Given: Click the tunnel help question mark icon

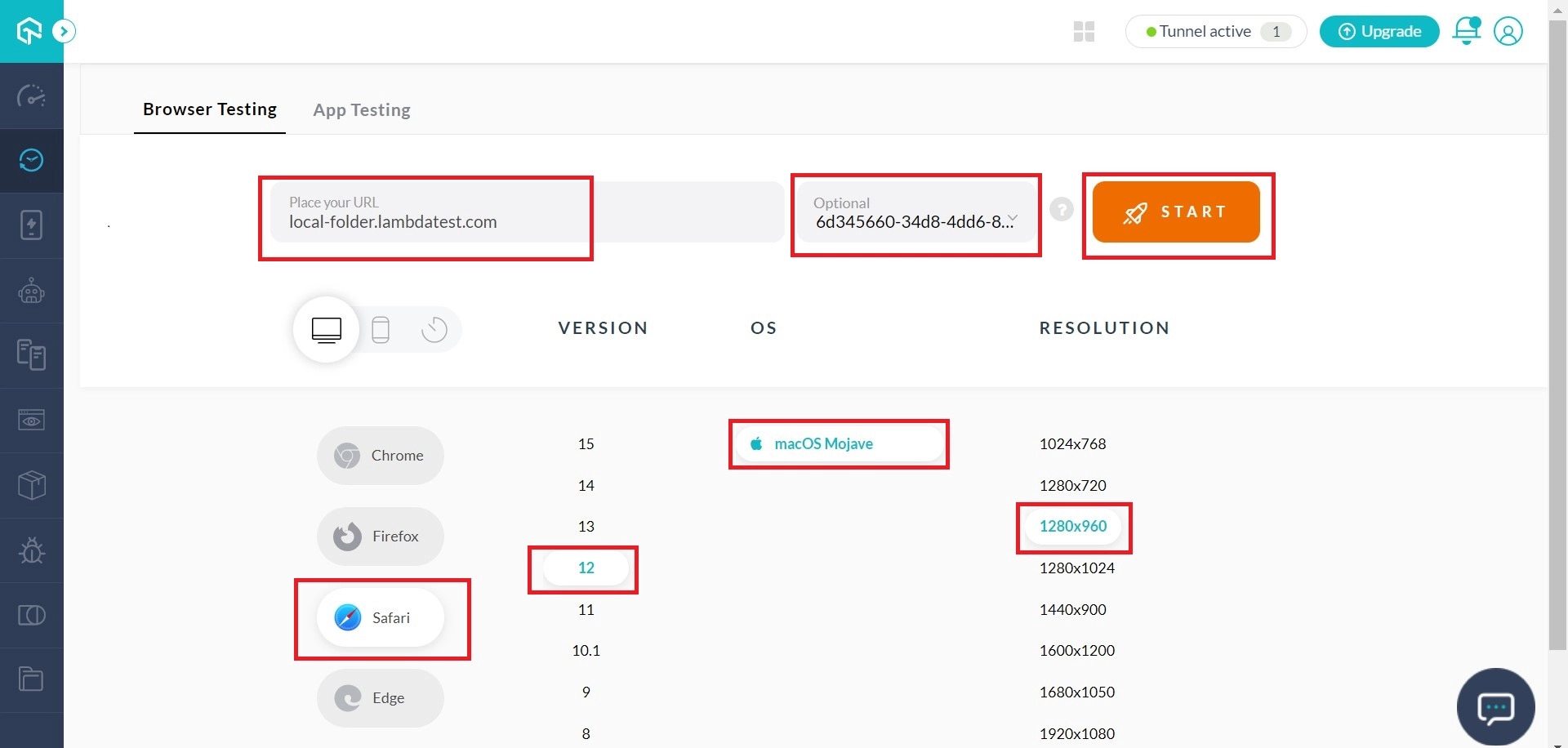Looking at the screenshot, I should click(1061, 210).
